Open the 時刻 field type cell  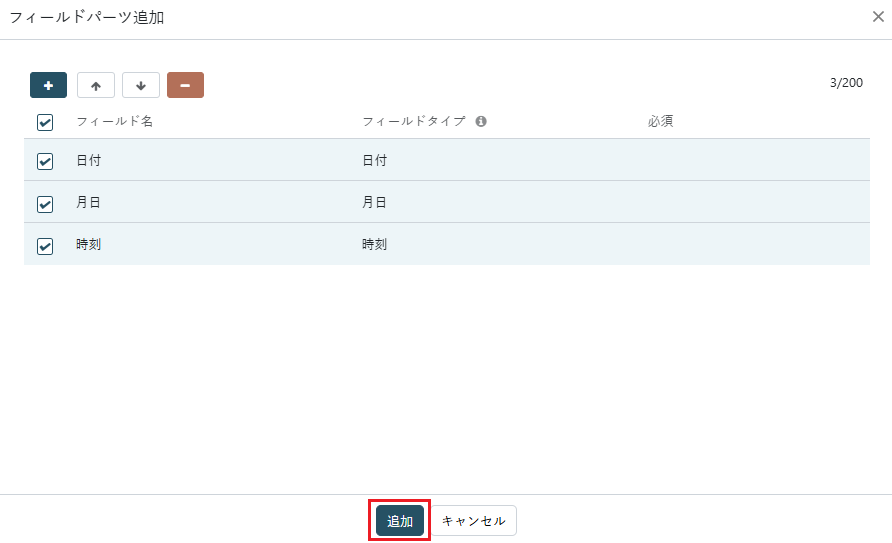(374, 244)
